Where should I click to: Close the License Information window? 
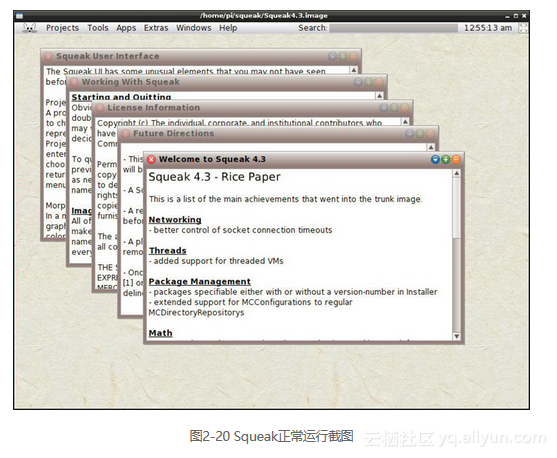[99, 108]
